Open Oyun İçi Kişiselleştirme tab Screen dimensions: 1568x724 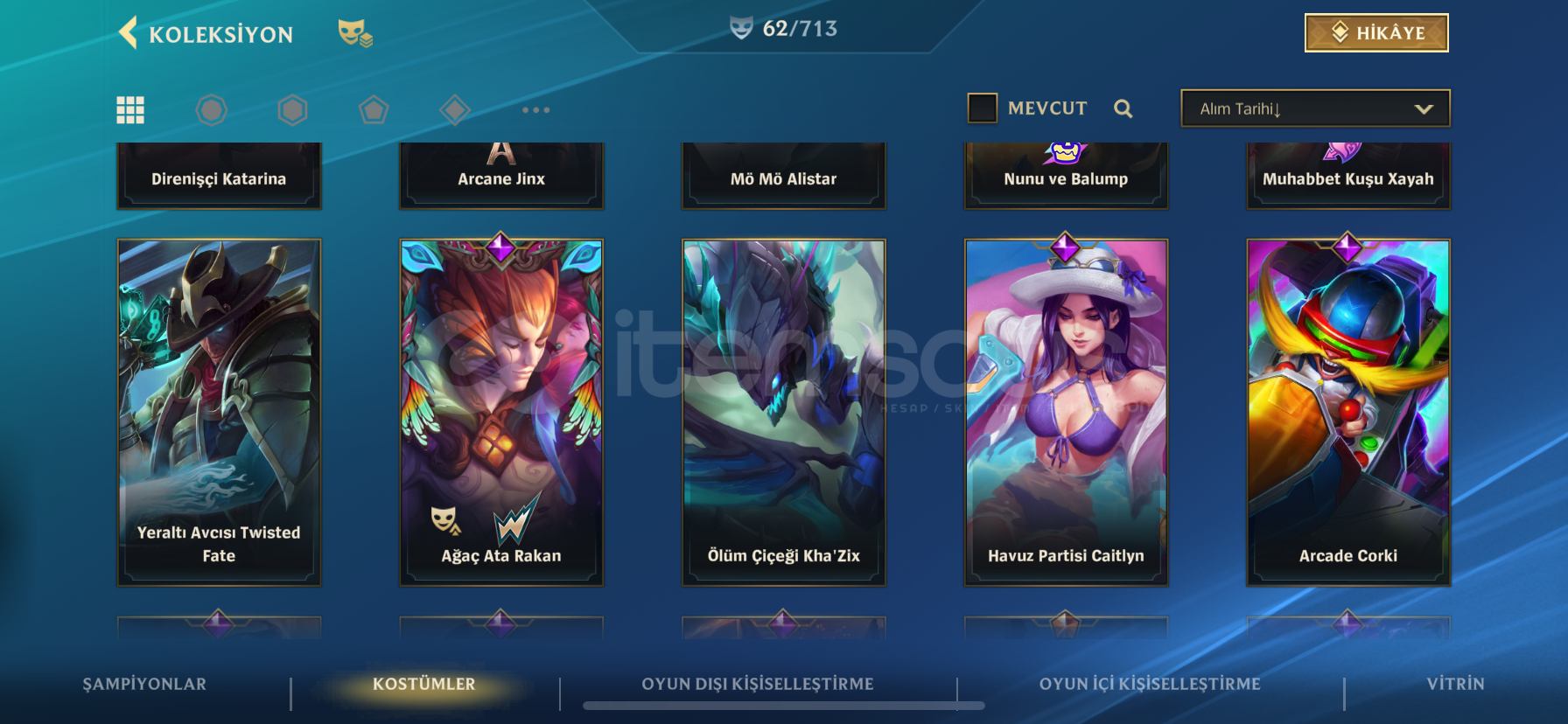tap(1150, 684)
